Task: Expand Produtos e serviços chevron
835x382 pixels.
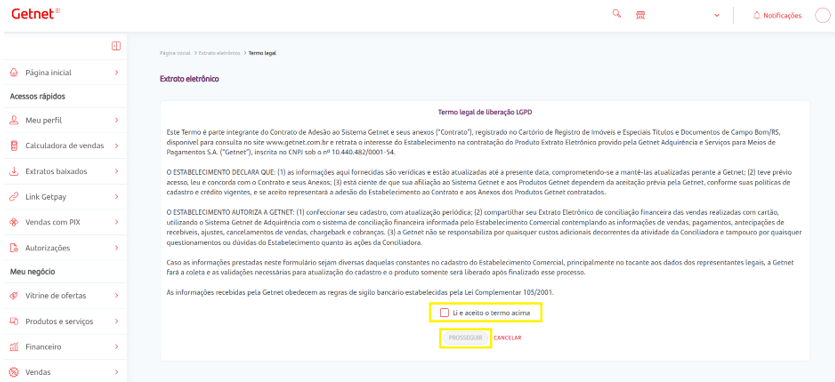Action: [116, 321]
